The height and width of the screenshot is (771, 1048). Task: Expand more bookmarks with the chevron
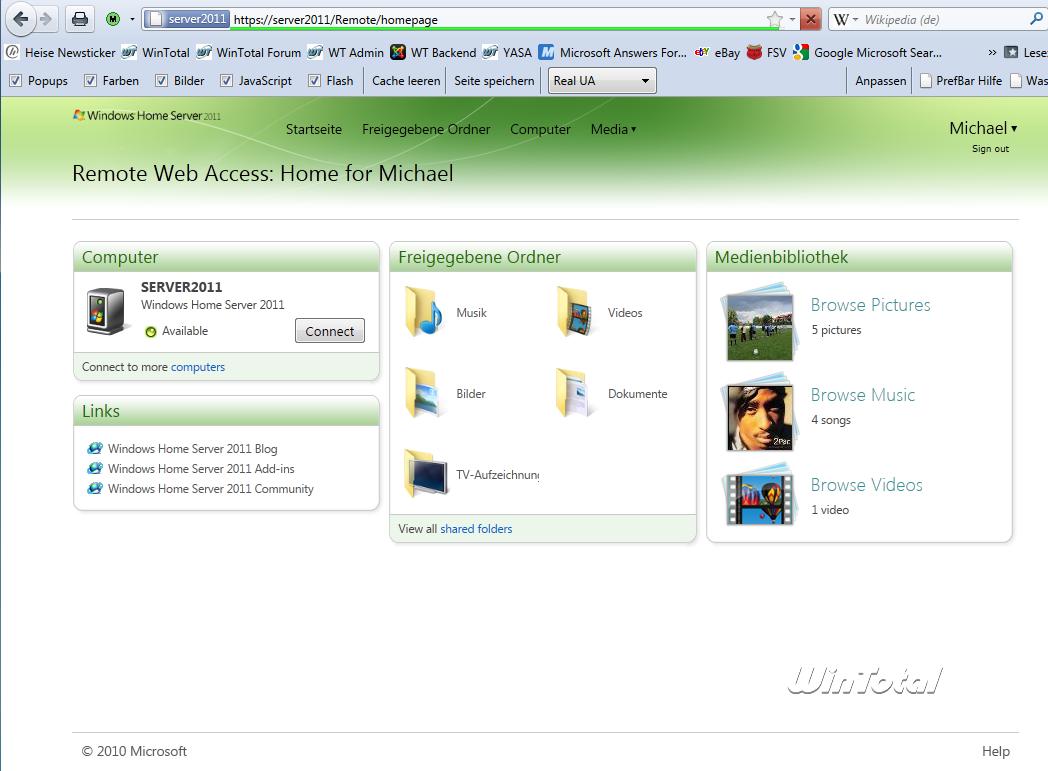pos(992,52)
